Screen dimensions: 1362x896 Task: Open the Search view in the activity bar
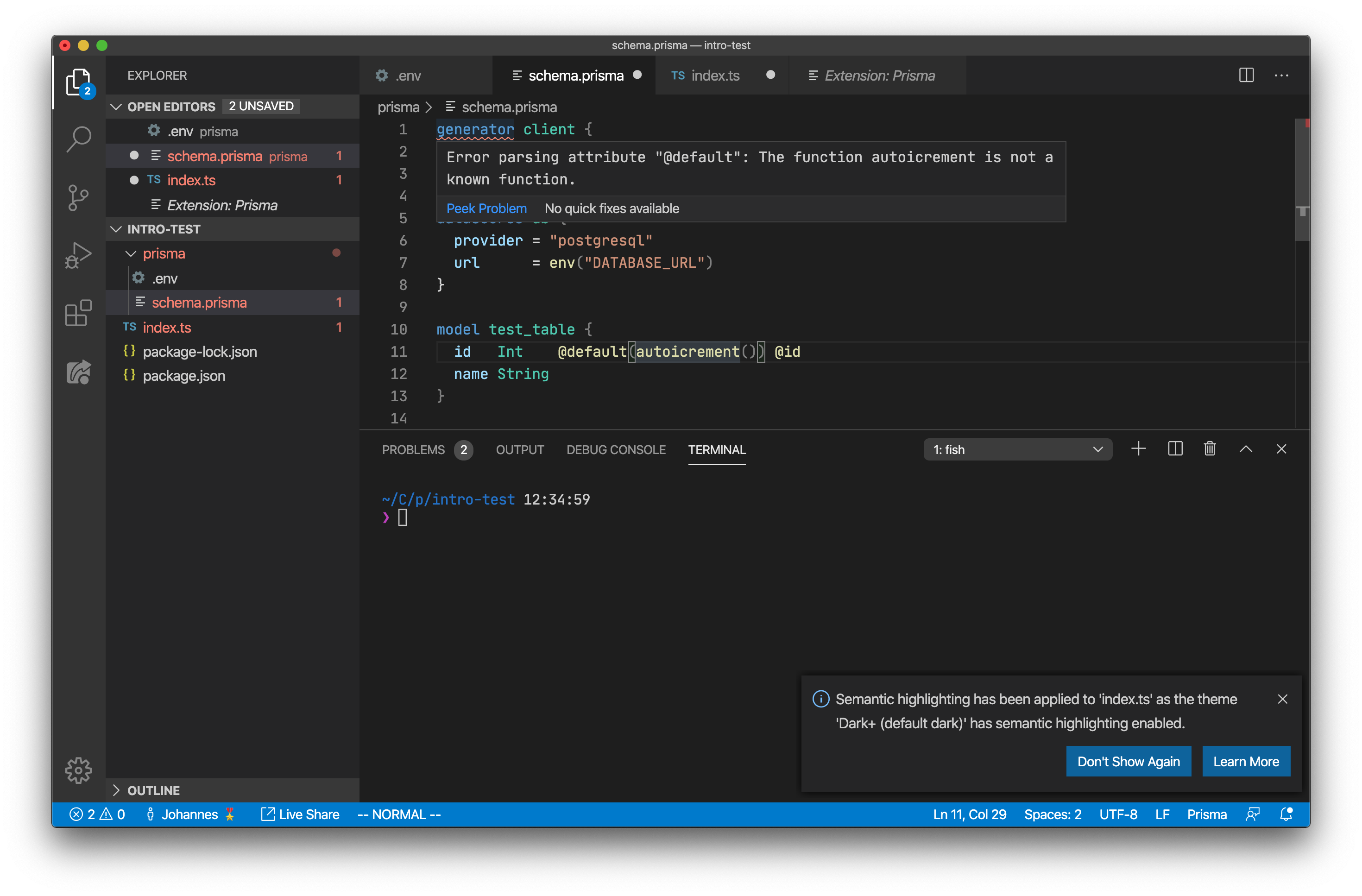click(x=78, y=139)
